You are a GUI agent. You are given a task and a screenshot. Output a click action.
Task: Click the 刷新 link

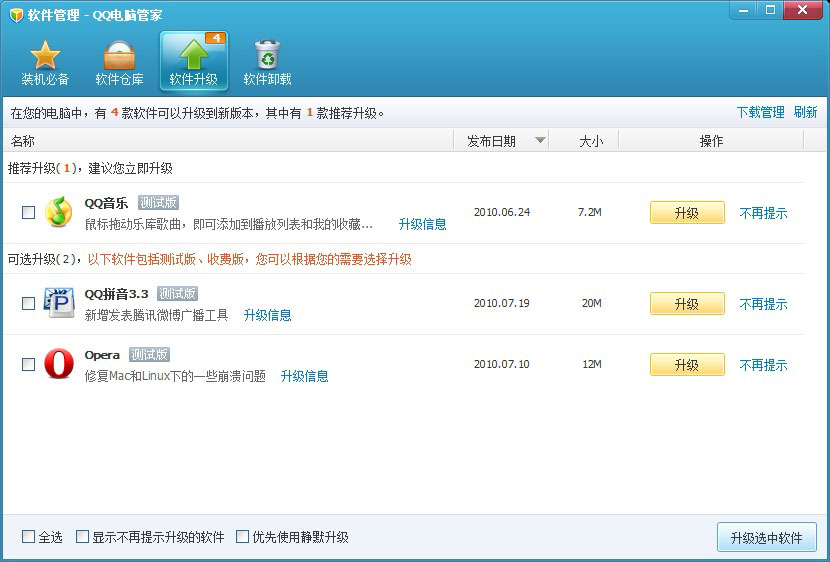[805, 112]
